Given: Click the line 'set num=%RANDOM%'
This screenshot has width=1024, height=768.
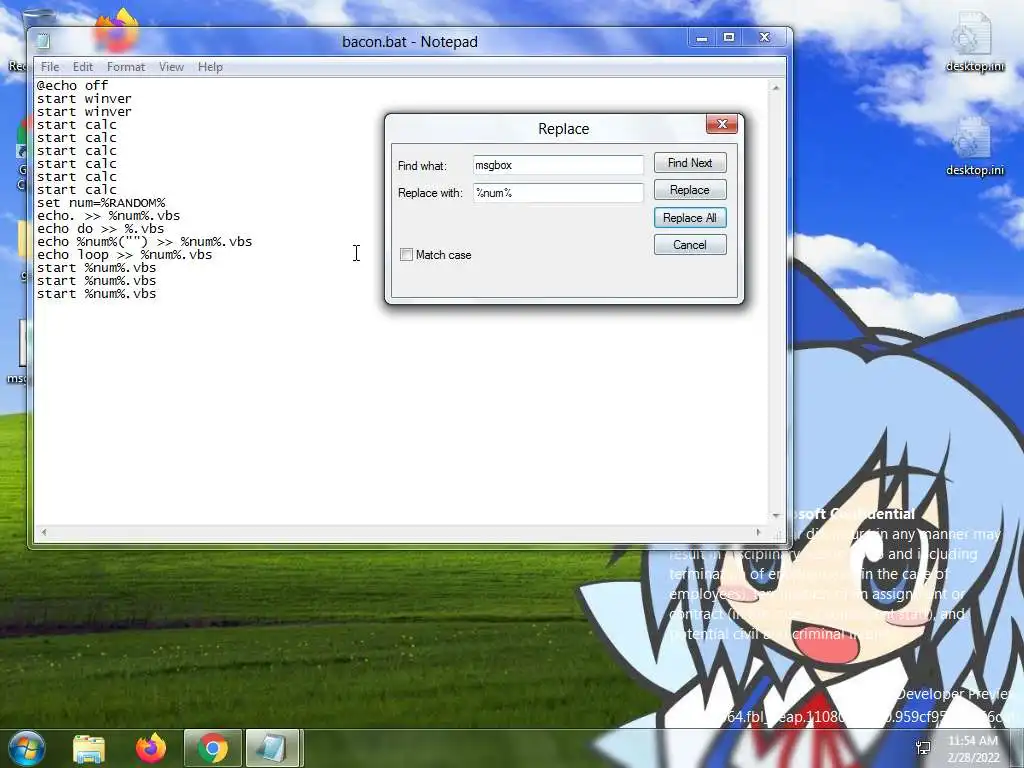Looking at the screenshot, I should click(x=101, y=202).
